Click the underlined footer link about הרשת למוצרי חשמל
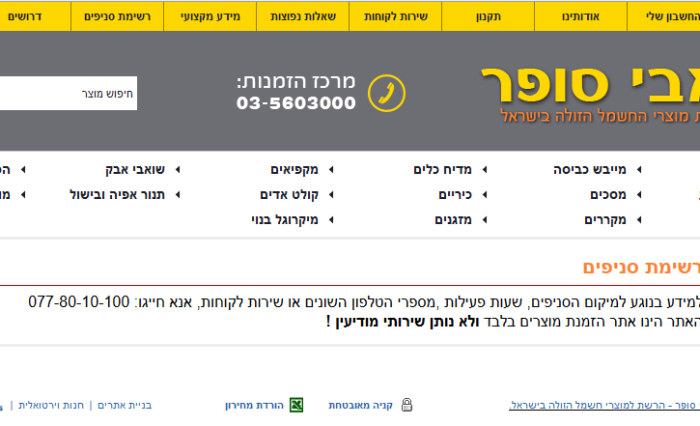 [604, 405]
